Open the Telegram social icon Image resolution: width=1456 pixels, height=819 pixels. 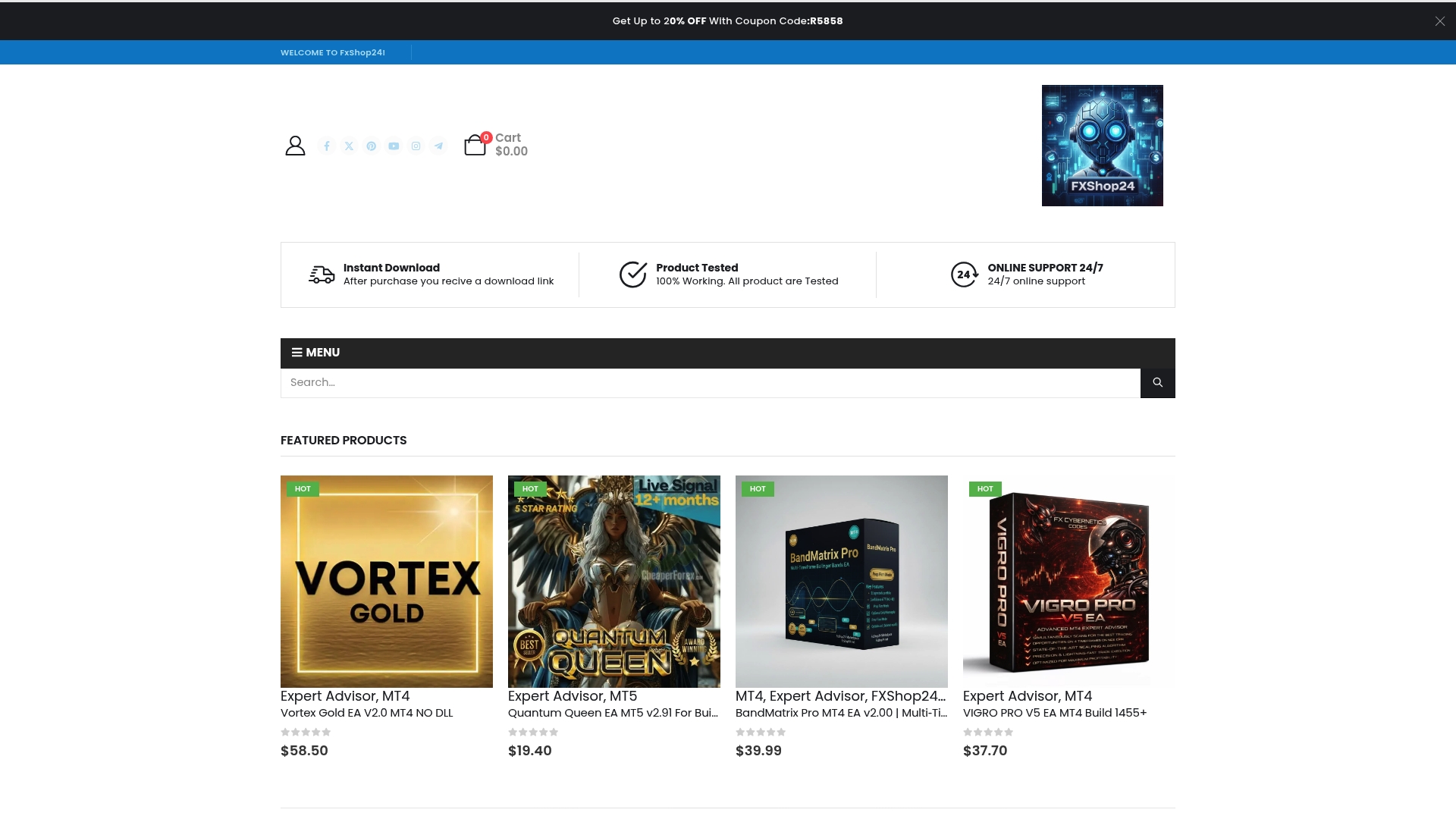pyautogui.click(x=438, y=146)
